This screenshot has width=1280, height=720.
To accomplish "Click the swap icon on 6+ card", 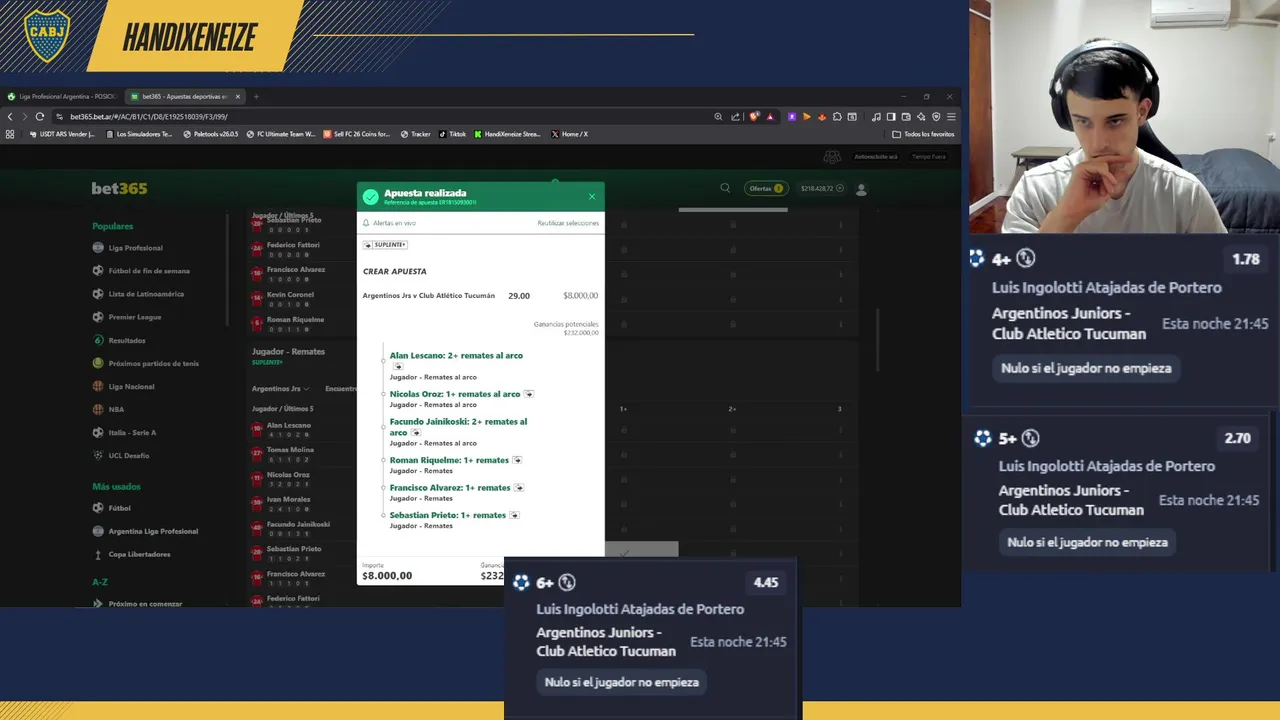I will [567, 582].
